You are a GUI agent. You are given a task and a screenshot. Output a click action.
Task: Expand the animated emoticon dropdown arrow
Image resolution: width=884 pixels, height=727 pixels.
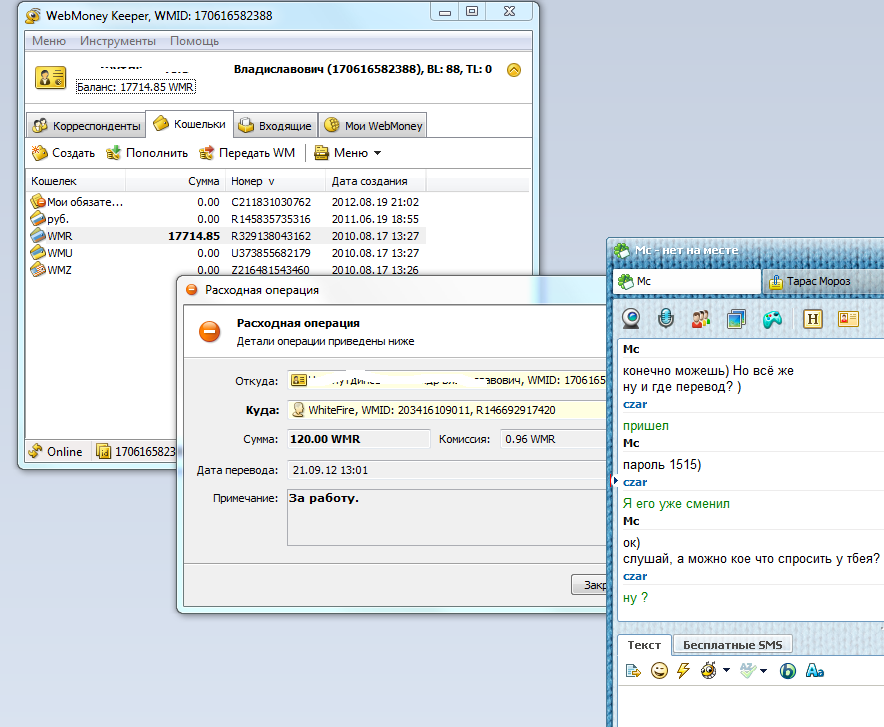726,670
